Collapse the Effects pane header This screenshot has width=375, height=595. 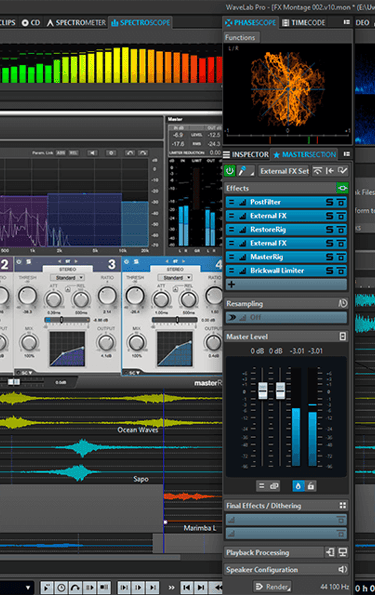pyautogui.click(x=280, y=188)
